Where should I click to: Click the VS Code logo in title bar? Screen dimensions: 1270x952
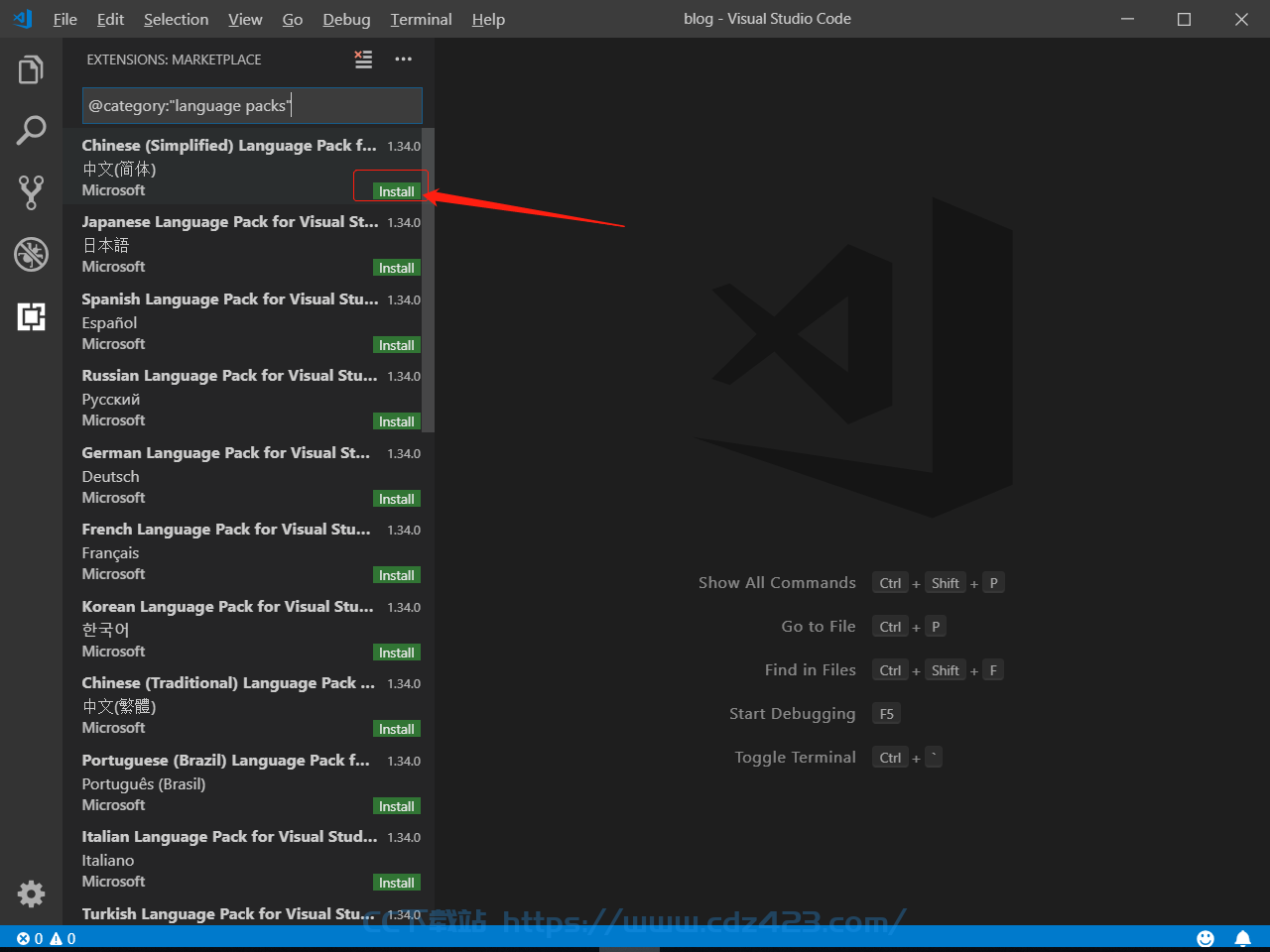[x=23, y=19]
